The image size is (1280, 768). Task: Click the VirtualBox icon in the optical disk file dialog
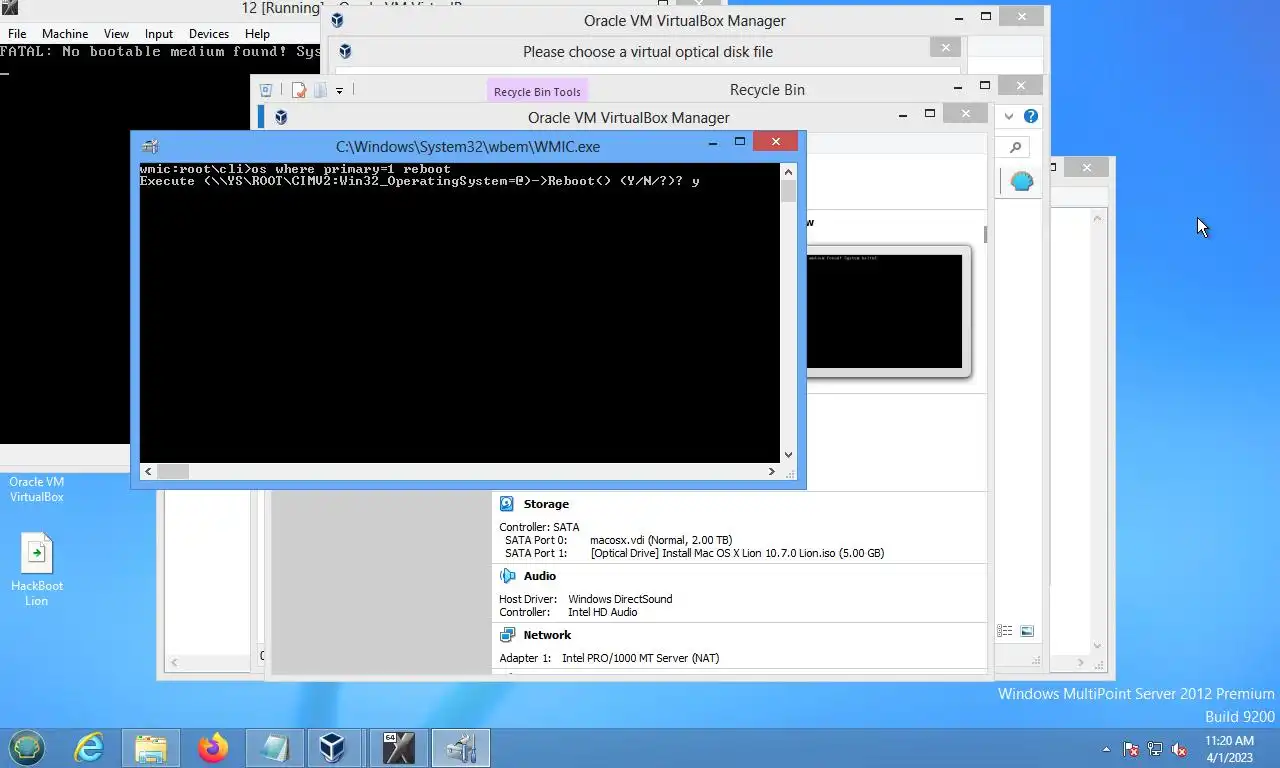point(345,51)
